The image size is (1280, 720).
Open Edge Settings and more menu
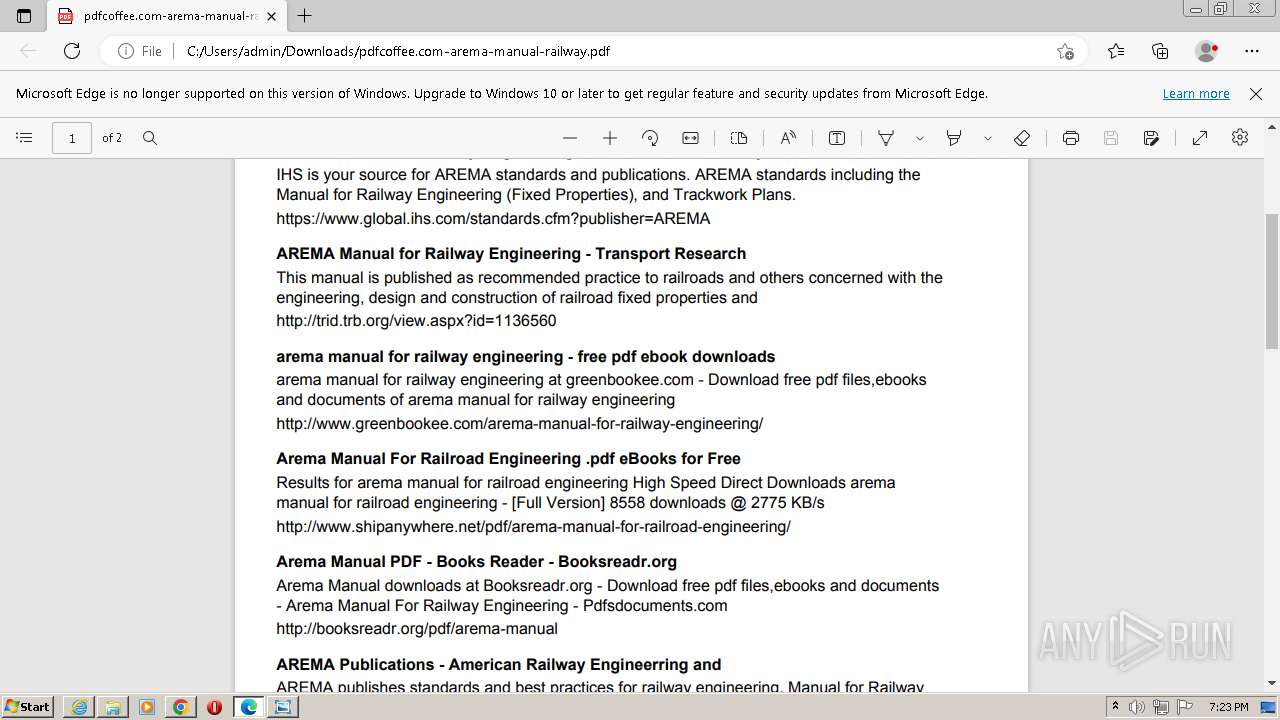1252,51
